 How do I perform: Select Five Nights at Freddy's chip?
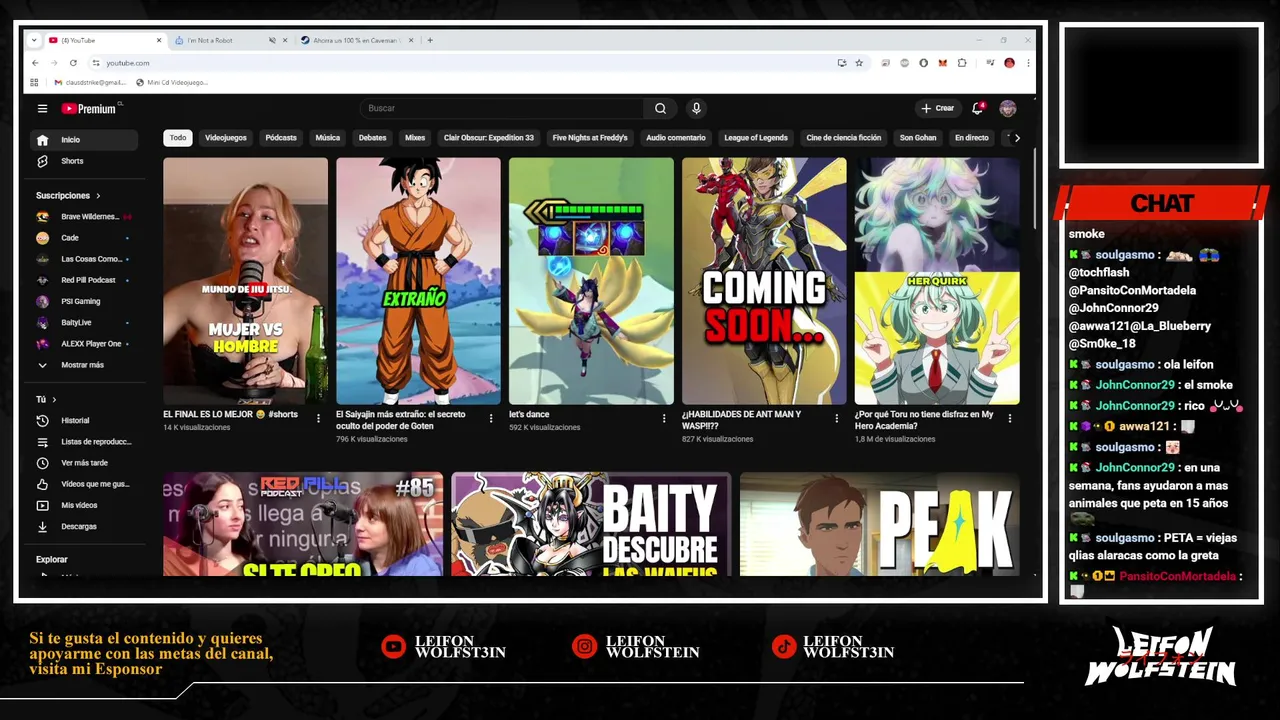(x=590, y=138)
